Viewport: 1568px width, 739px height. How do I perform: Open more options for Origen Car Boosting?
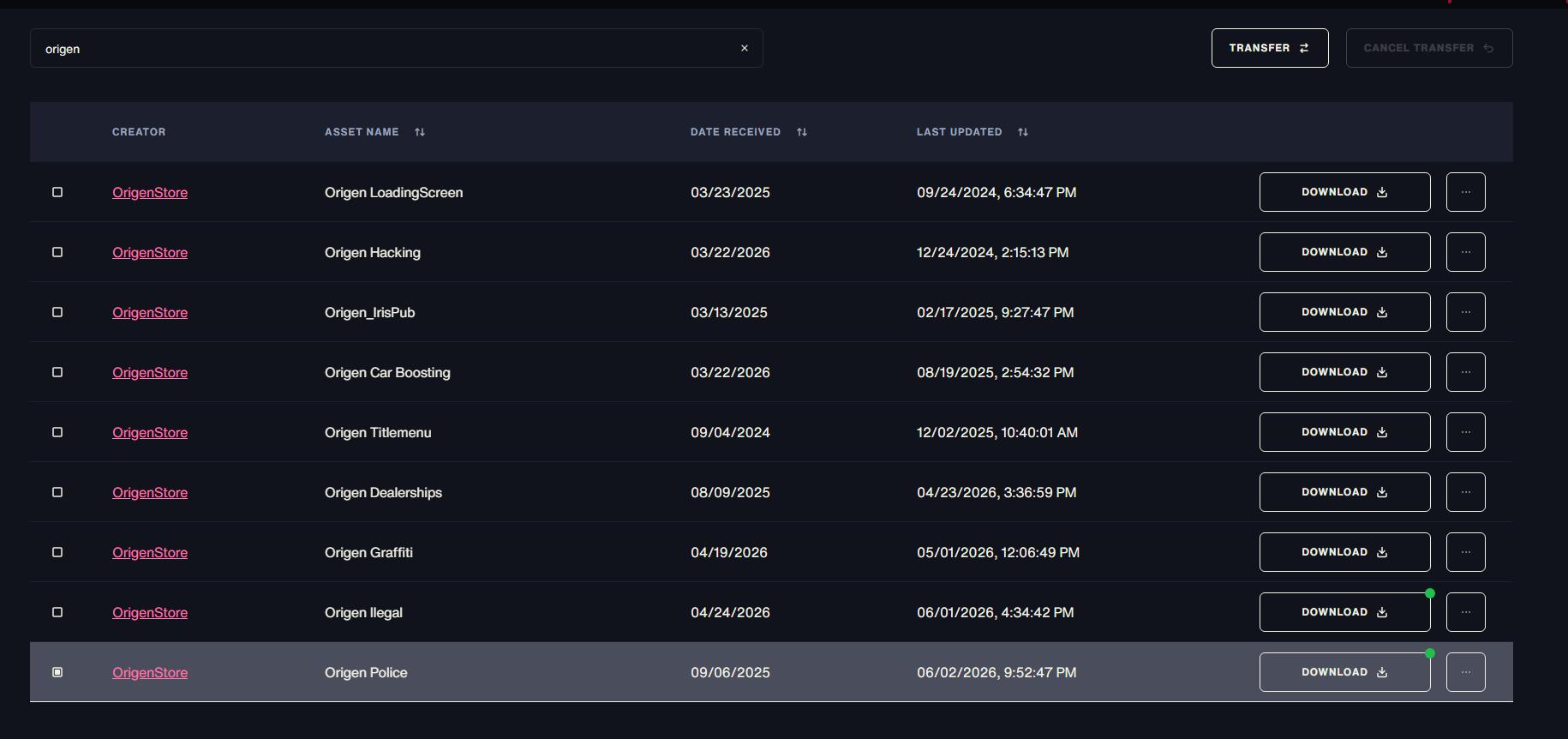pos(1466,372)
